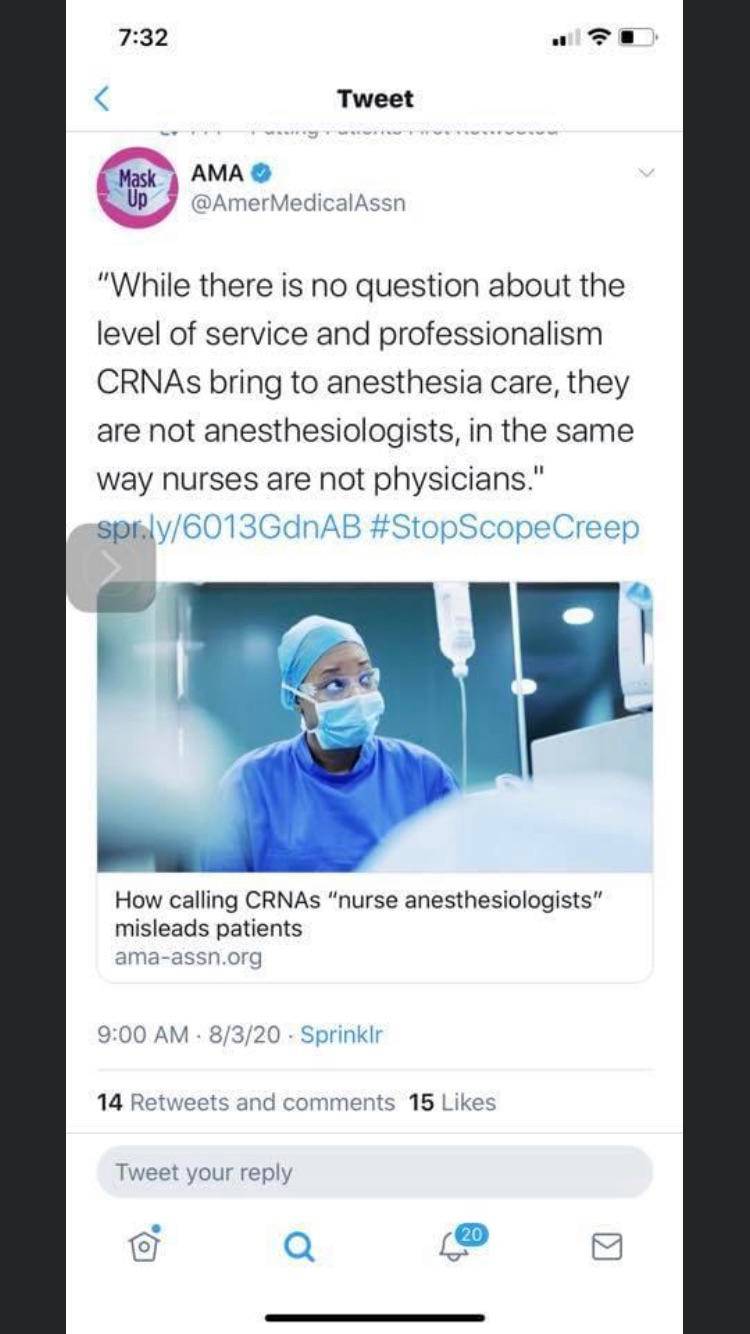
Task: Tap the ama-assn.org domain link
Action: pos(188,957)
